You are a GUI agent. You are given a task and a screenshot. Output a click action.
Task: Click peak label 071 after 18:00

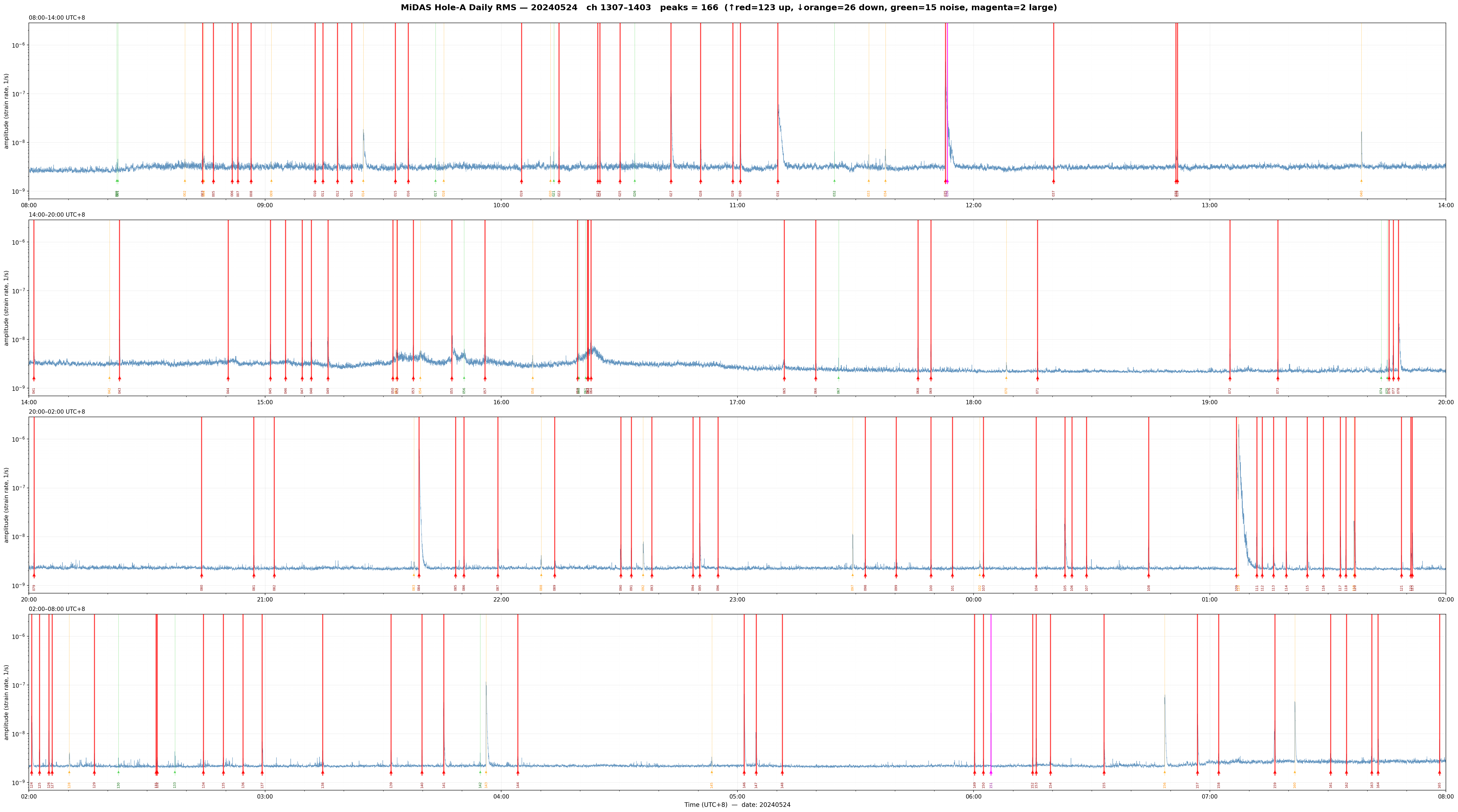(1038, 391)
